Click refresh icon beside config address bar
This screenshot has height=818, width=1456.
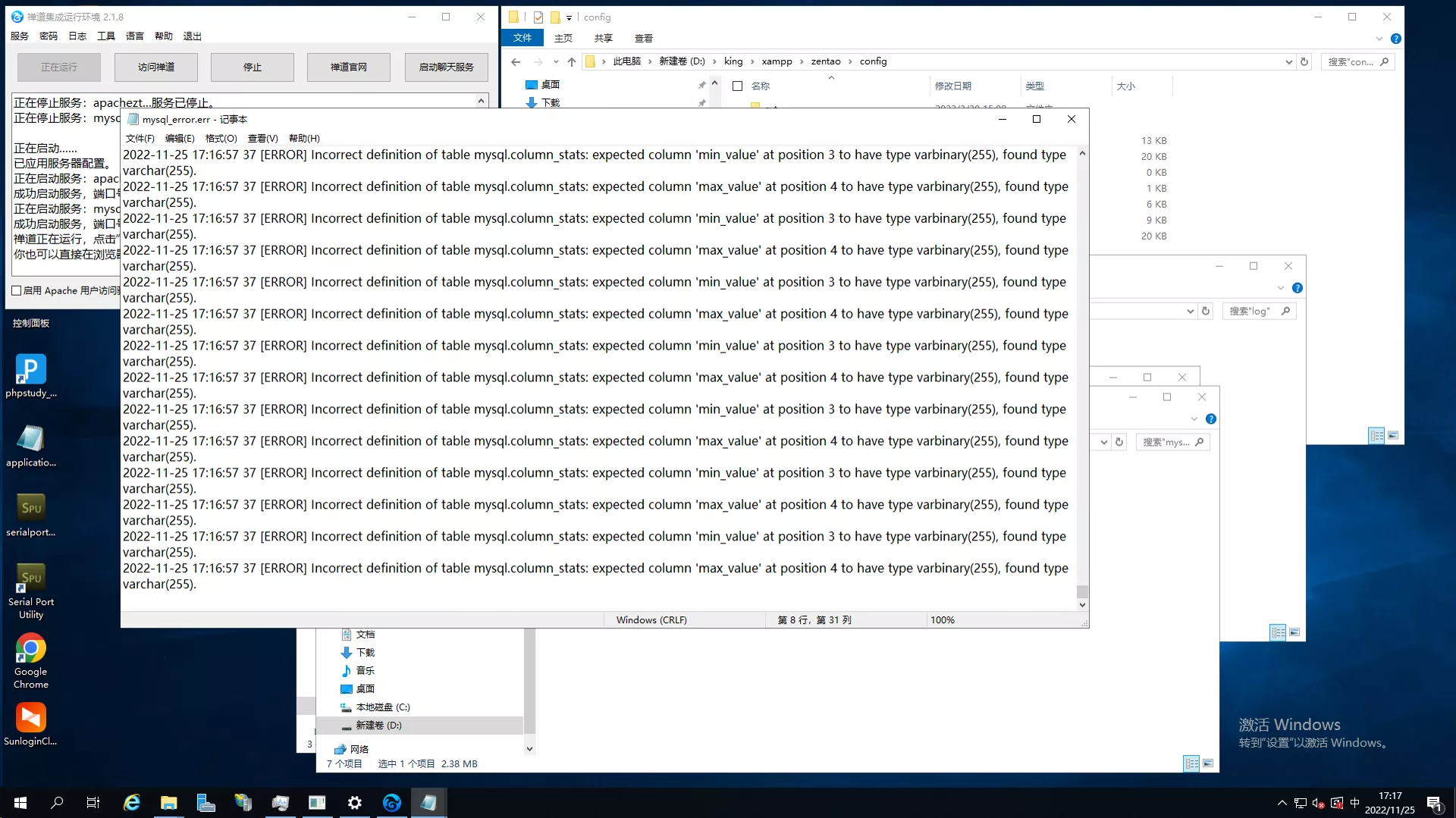(1304, 62)
